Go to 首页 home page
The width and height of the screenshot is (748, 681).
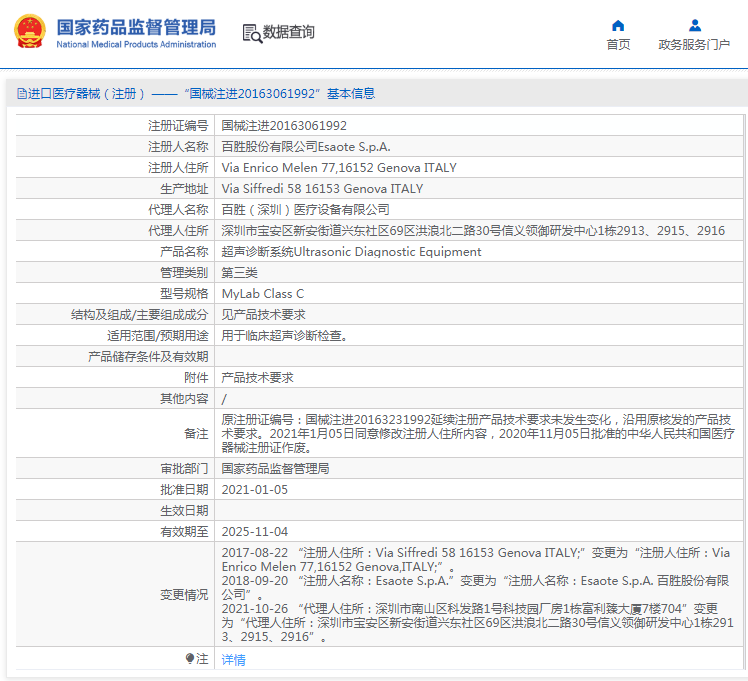[618, 44]
